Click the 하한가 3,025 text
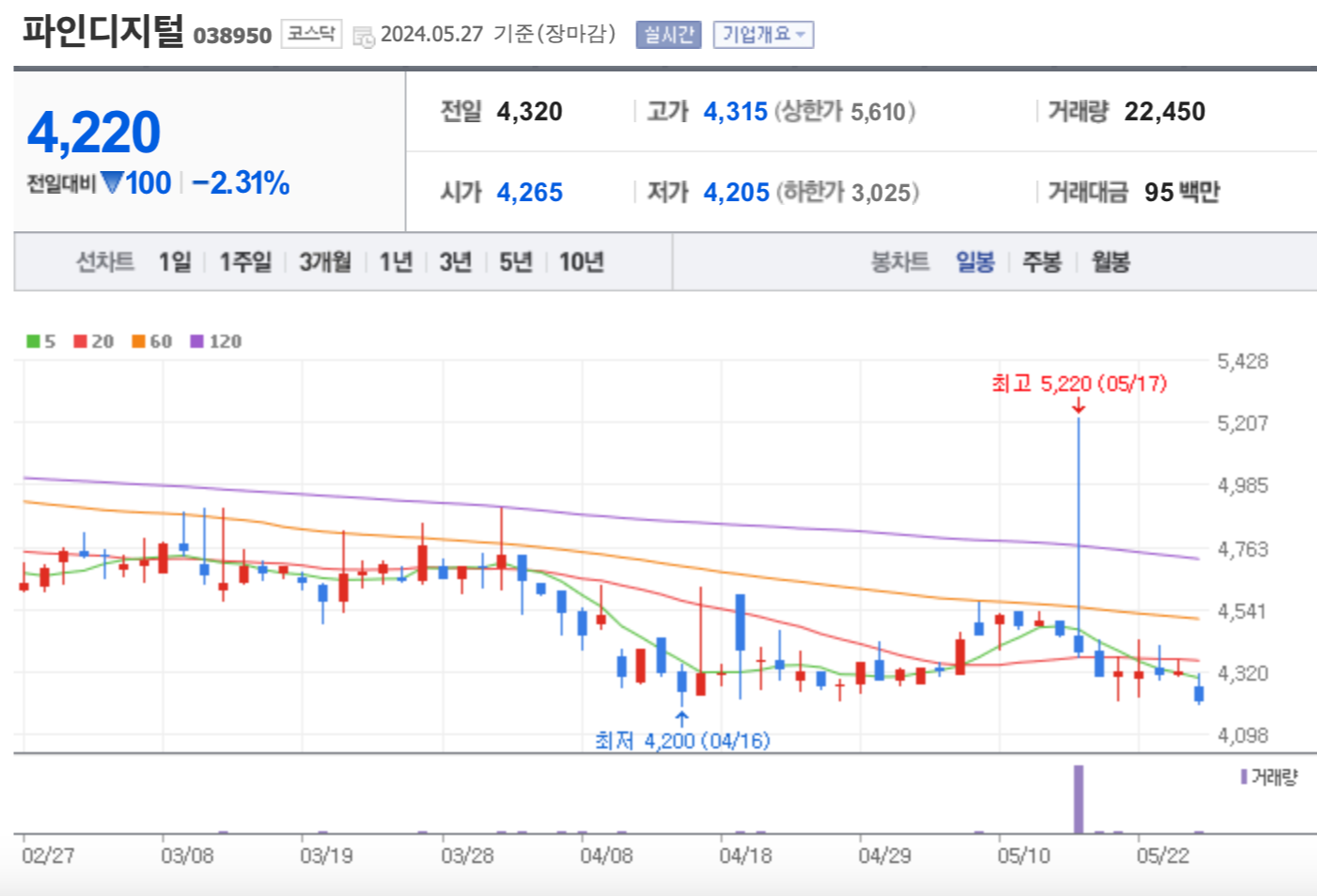 (847, 193)
